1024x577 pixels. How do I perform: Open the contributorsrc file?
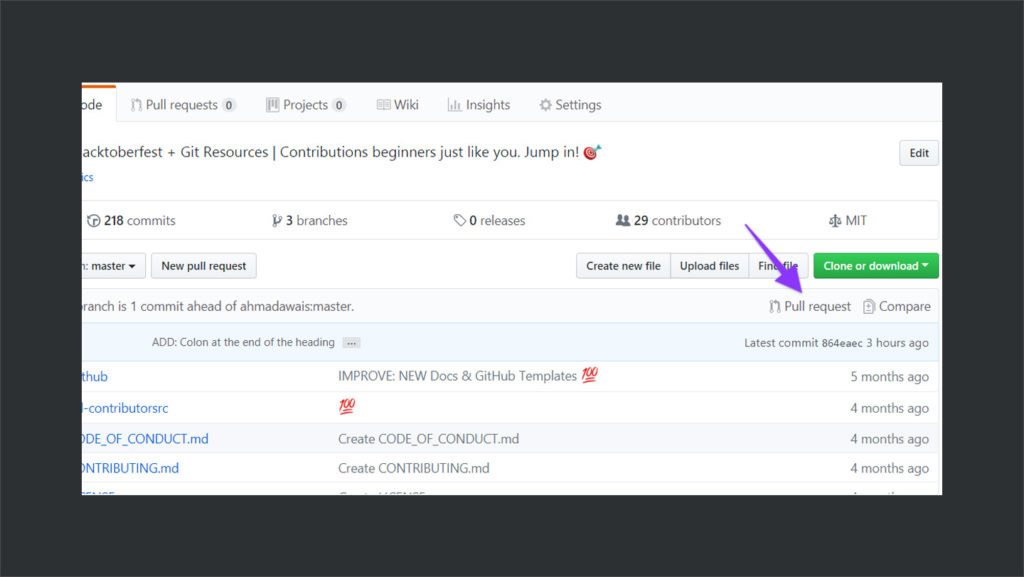[x=125, y=408]
